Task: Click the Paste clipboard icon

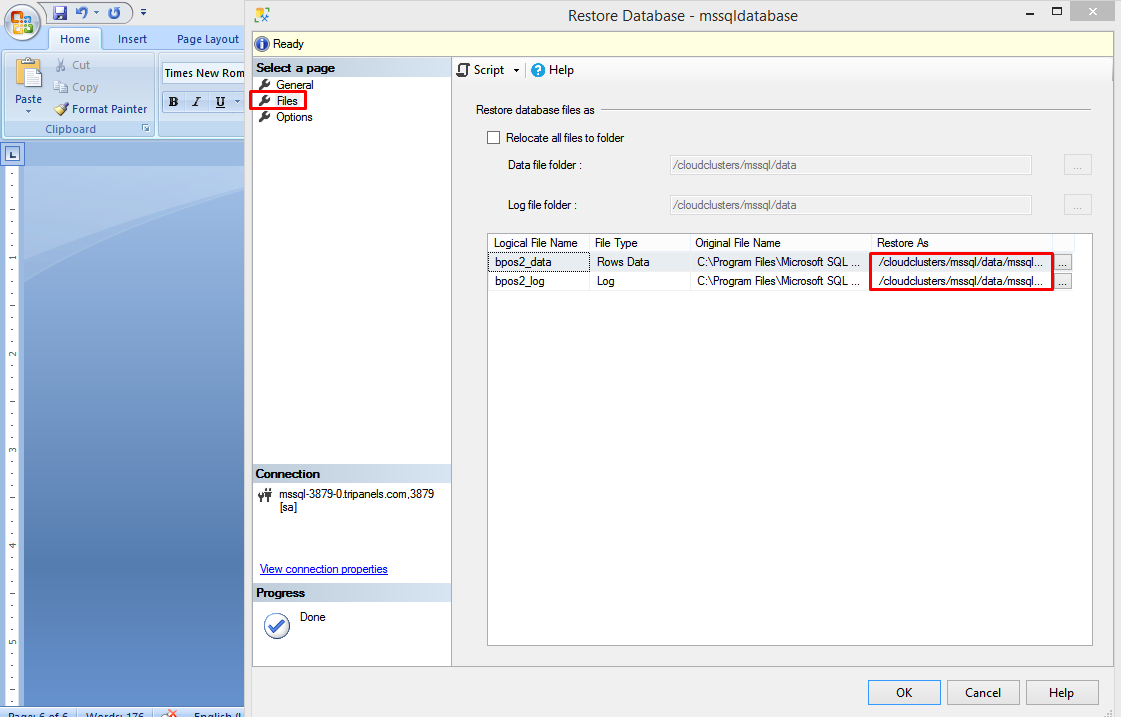Action: (28, 76)
